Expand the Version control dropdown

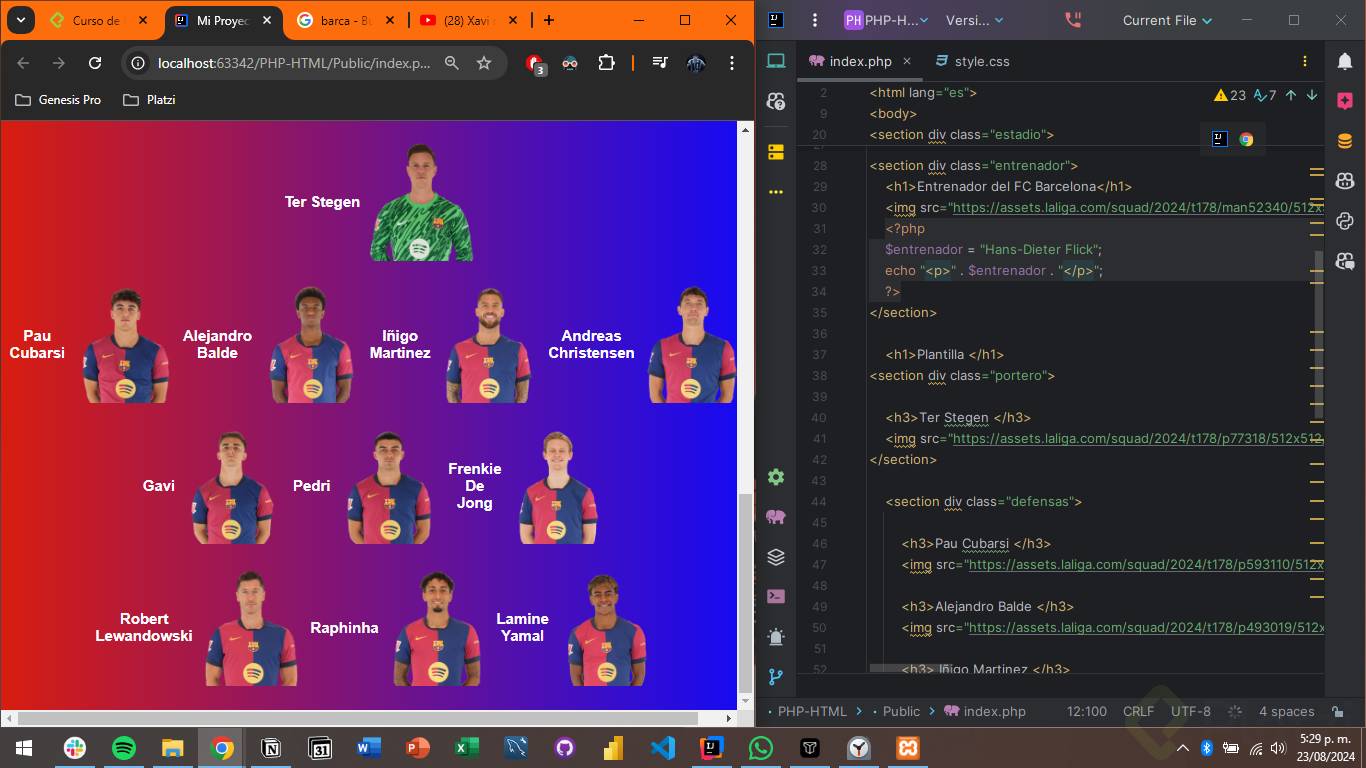point(975,20)
